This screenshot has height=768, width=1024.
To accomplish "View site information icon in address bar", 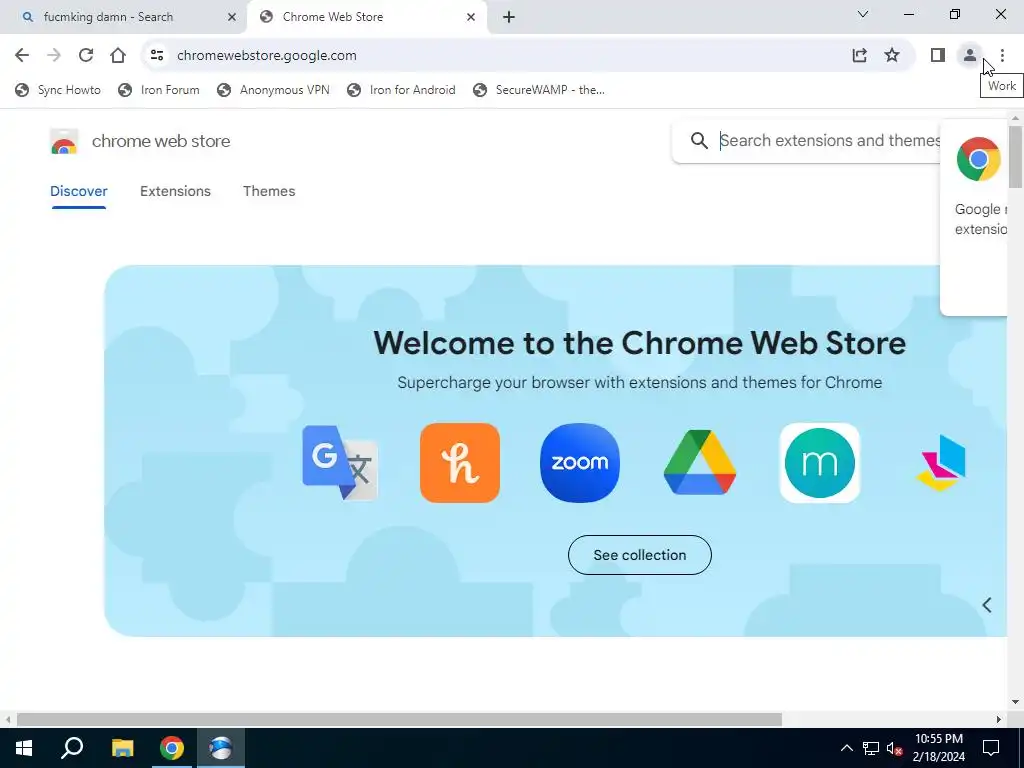I will [x=157, y=56].
